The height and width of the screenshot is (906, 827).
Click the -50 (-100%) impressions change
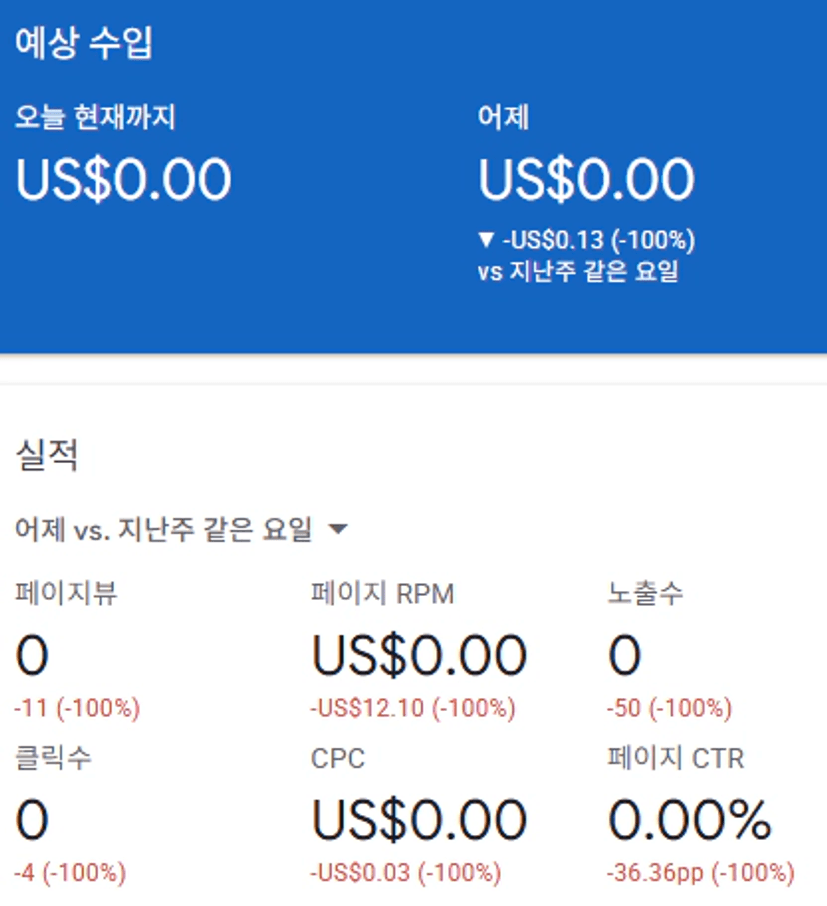(x=669, y=708)
